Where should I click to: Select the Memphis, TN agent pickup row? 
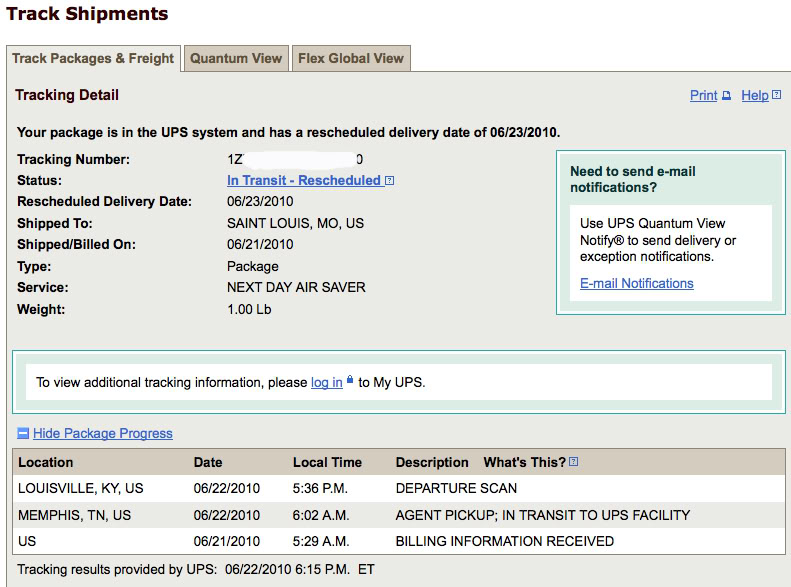tap(398, 515)
